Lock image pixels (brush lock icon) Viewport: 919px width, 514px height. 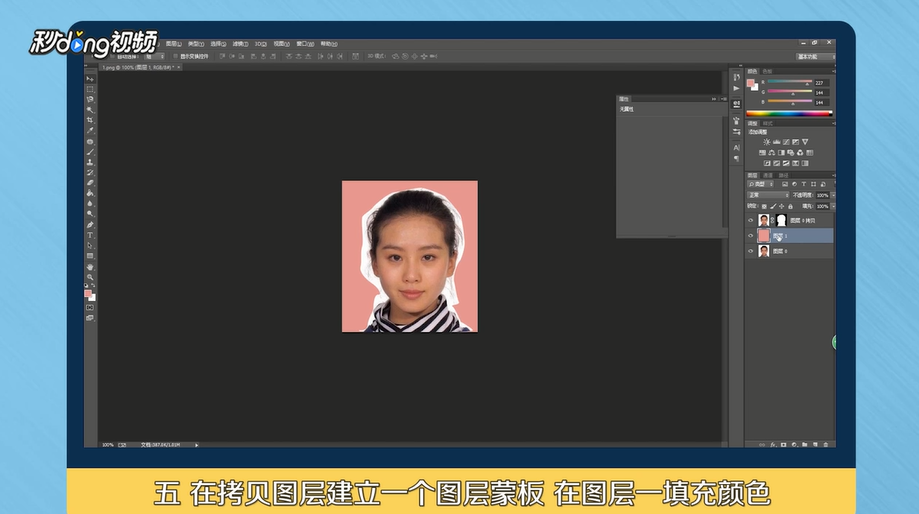[x=772, y=206]
